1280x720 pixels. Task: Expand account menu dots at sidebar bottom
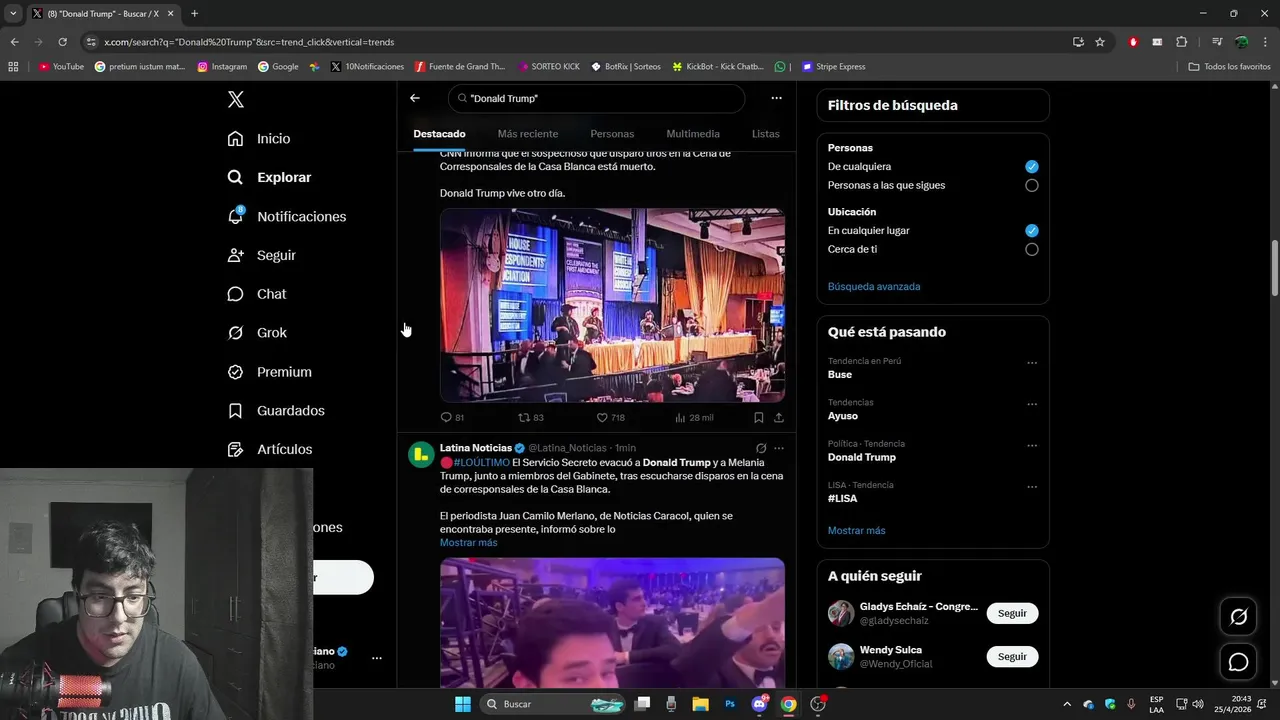tap(377, 658)
